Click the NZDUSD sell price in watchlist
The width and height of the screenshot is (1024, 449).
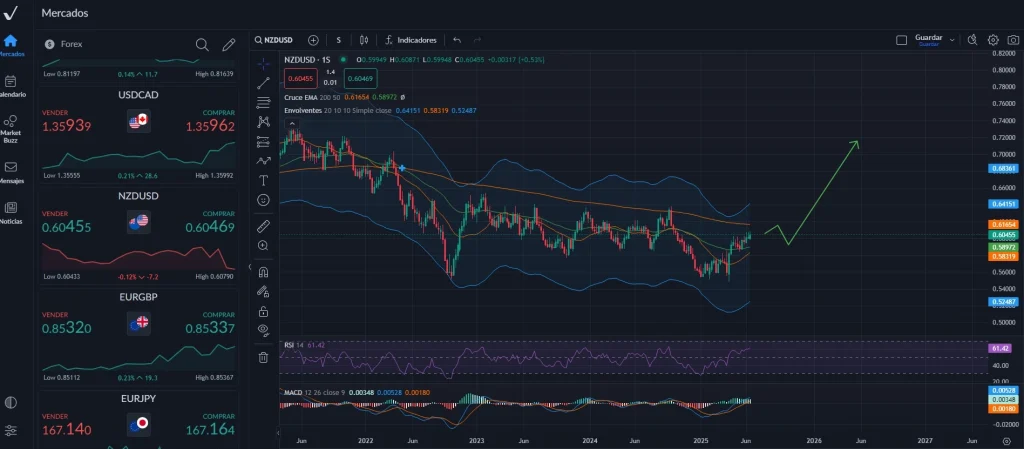point(67,227)
